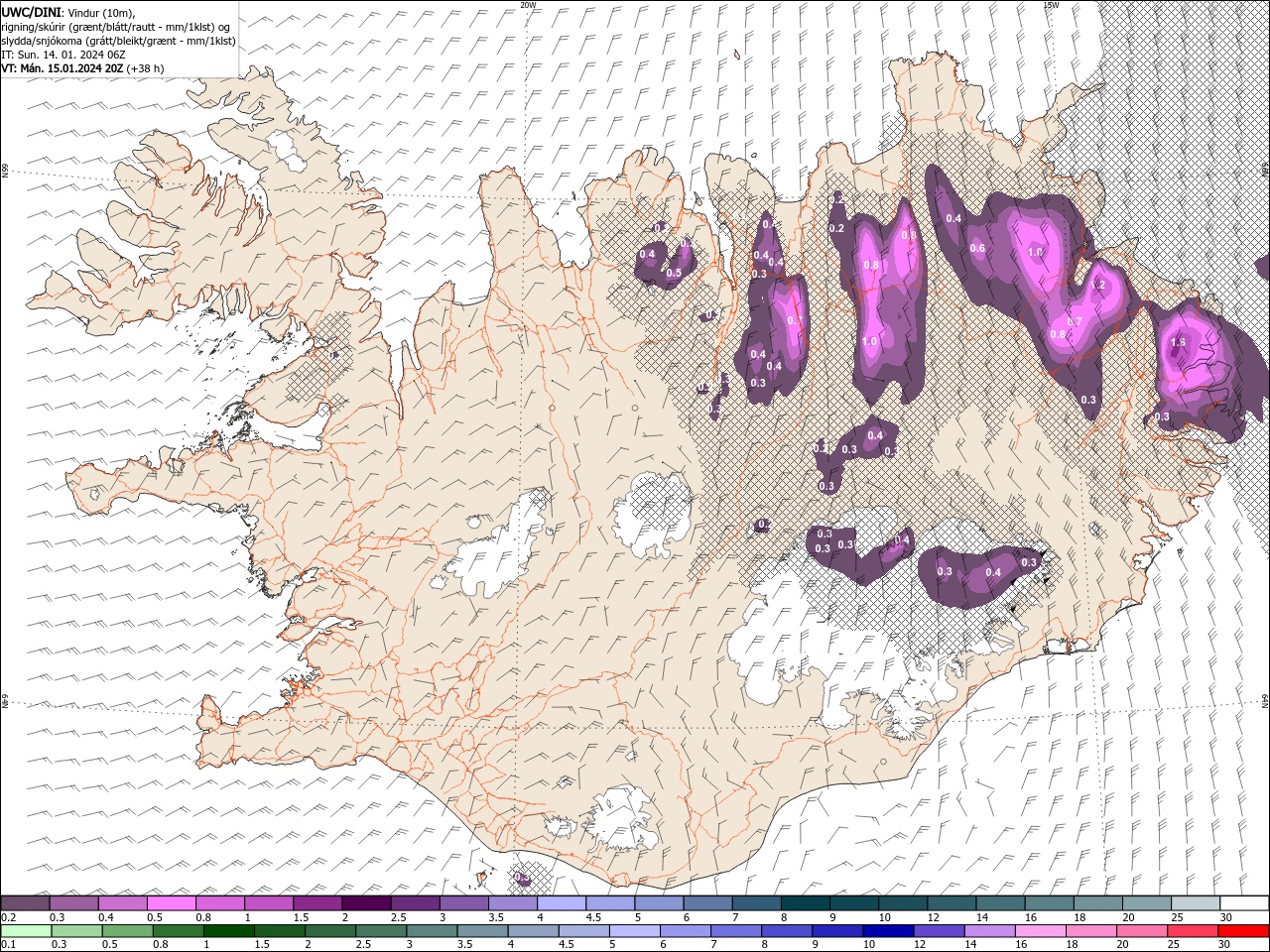Click the '20W' longitude label
This screenshot has width=1270, height=952.
529,5
